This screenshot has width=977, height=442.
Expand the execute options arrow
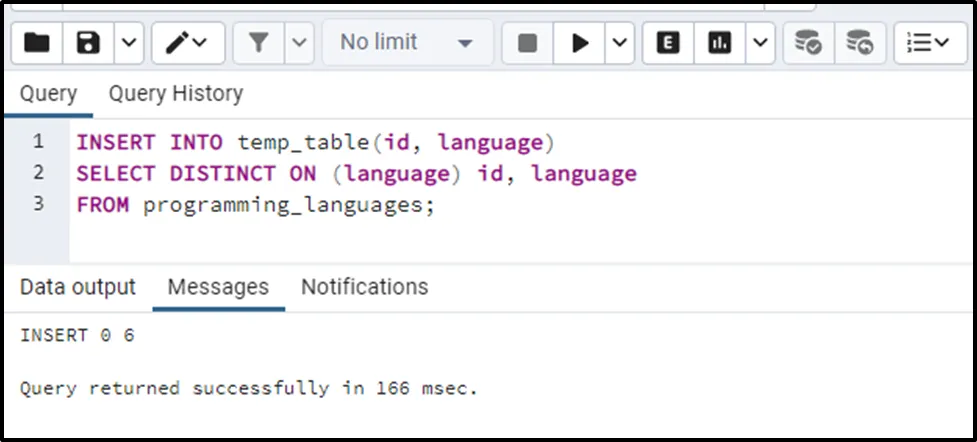[619, 43]
